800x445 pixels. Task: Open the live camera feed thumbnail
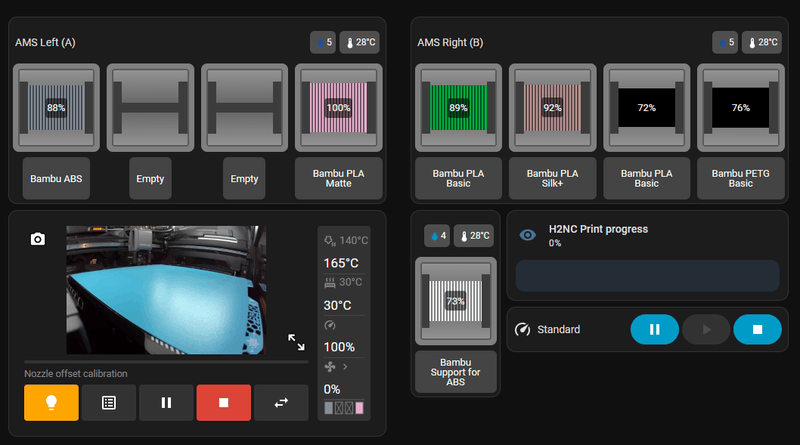click(x=166, y=290)
